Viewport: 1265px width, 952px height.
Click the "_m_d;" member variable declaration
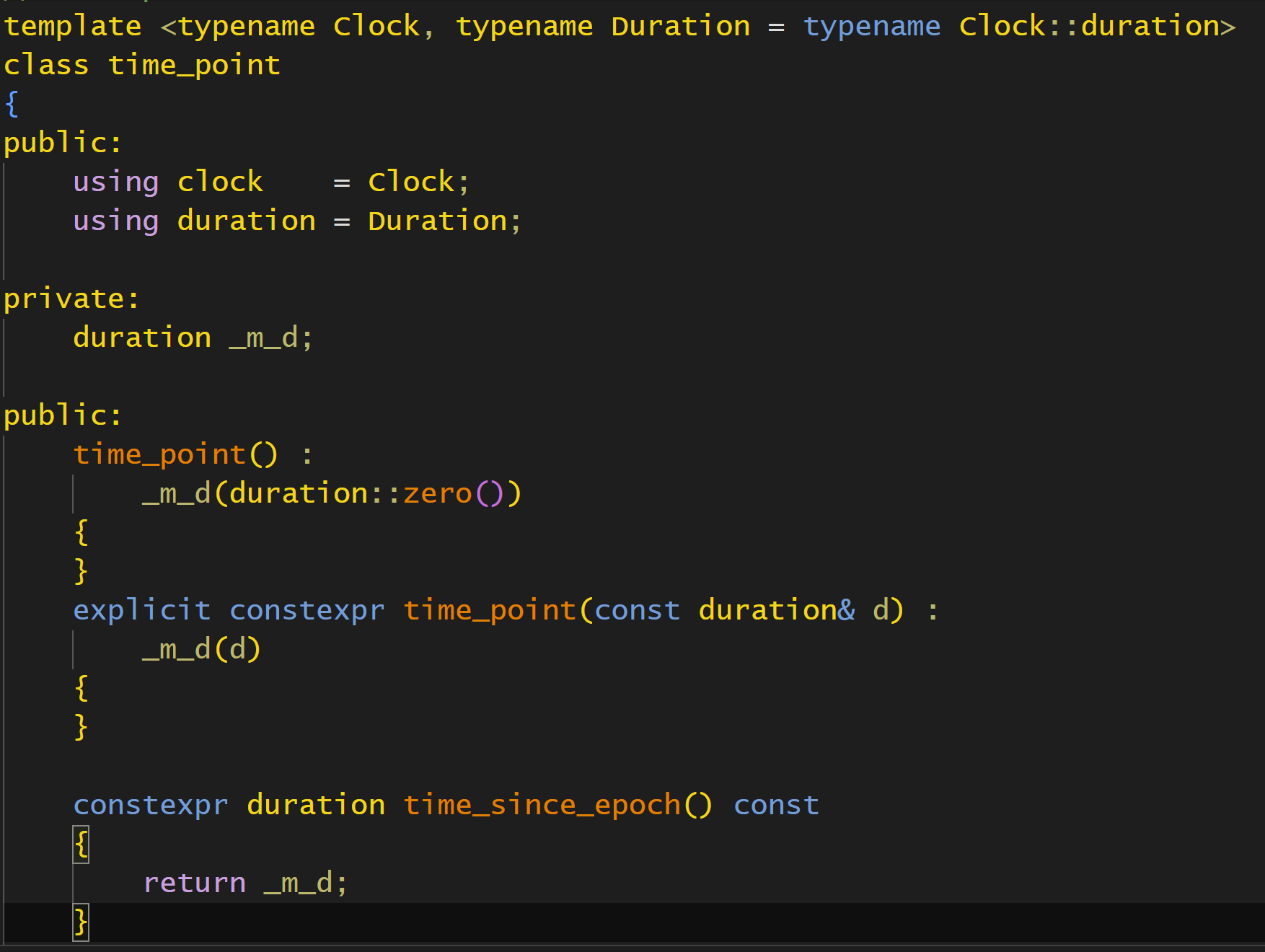tap(270, 338)
